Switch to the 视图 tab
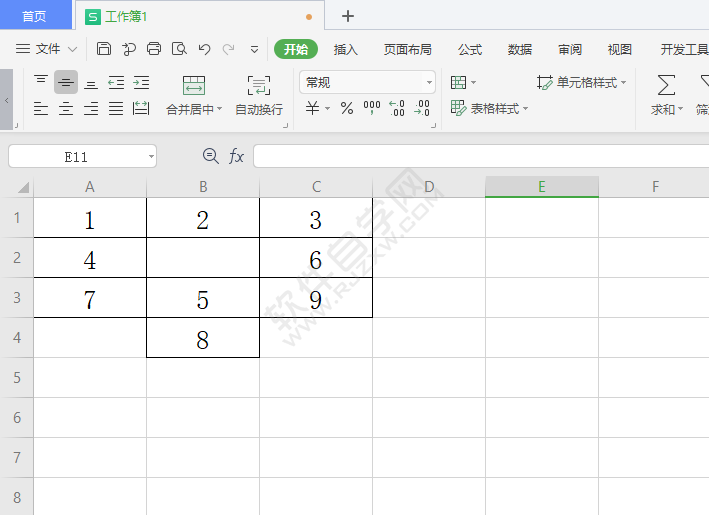 pyautogui.click(x=619, y=49)
